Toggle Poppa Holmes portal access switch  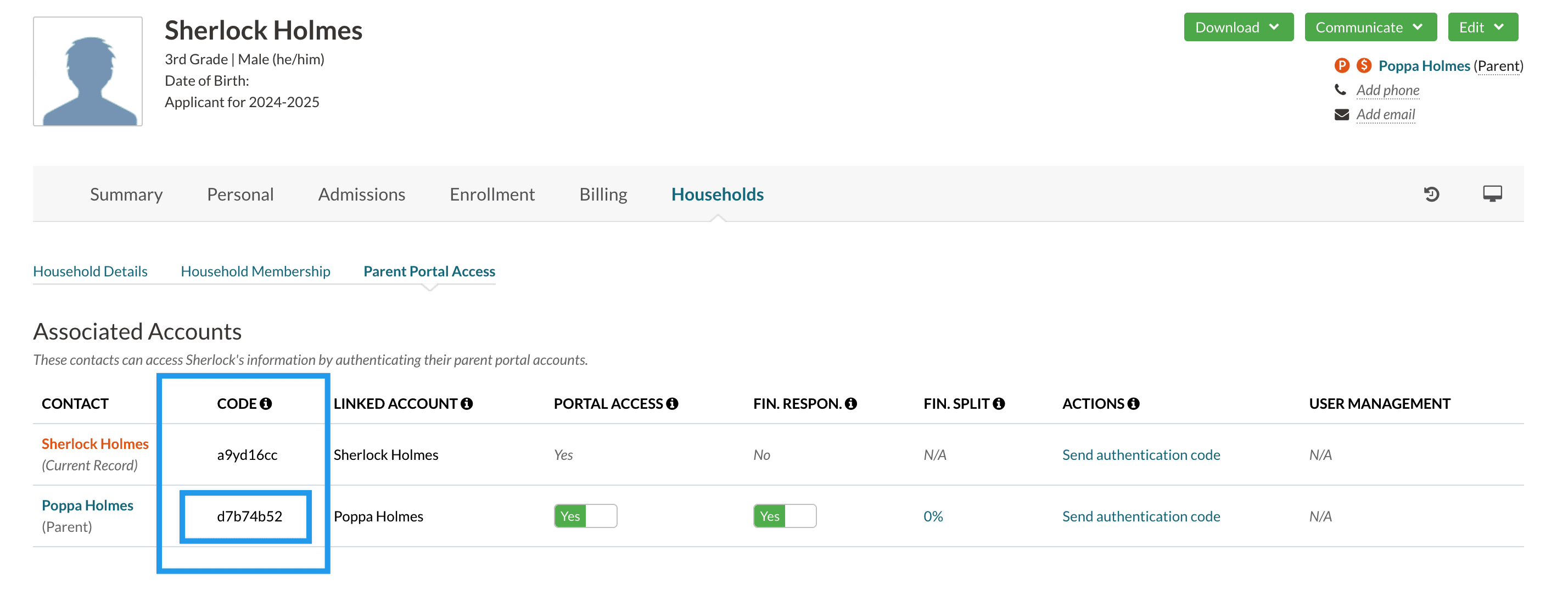585,516
